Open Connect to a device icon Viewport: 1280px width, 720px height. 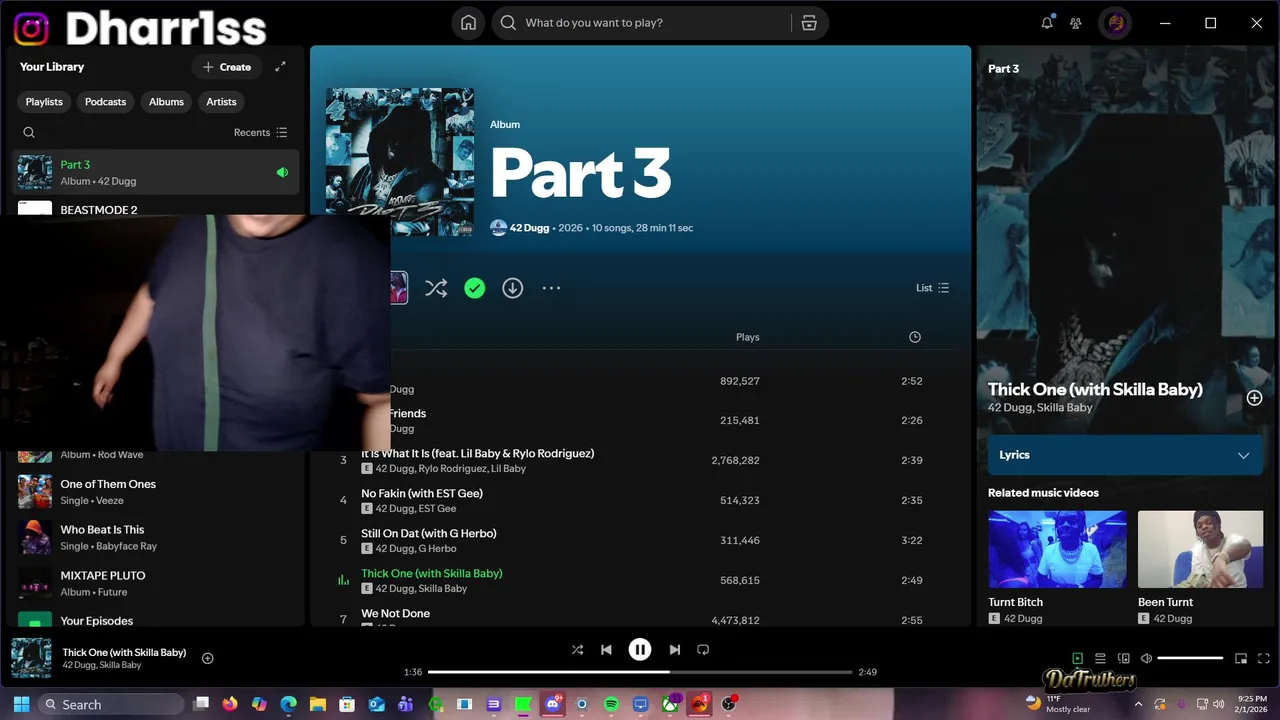point(1123,658)
